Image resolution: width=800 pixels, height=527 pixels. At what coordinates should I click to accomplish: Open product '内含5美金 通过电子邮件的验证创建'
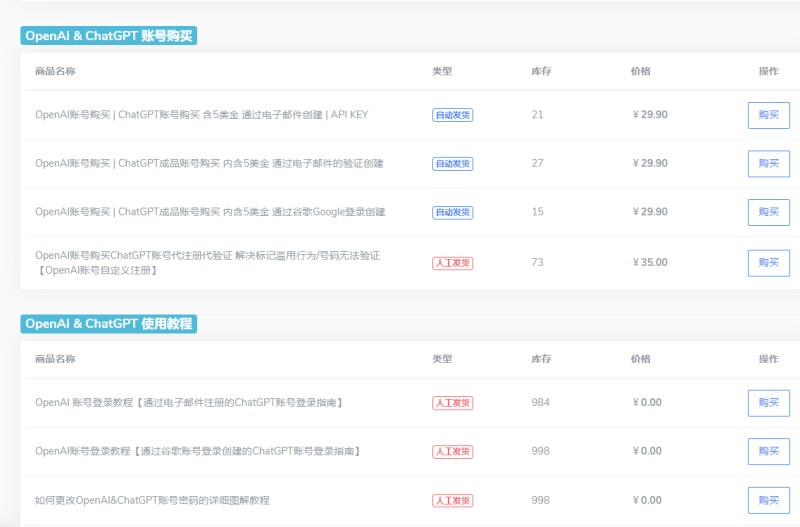(209, 163)
